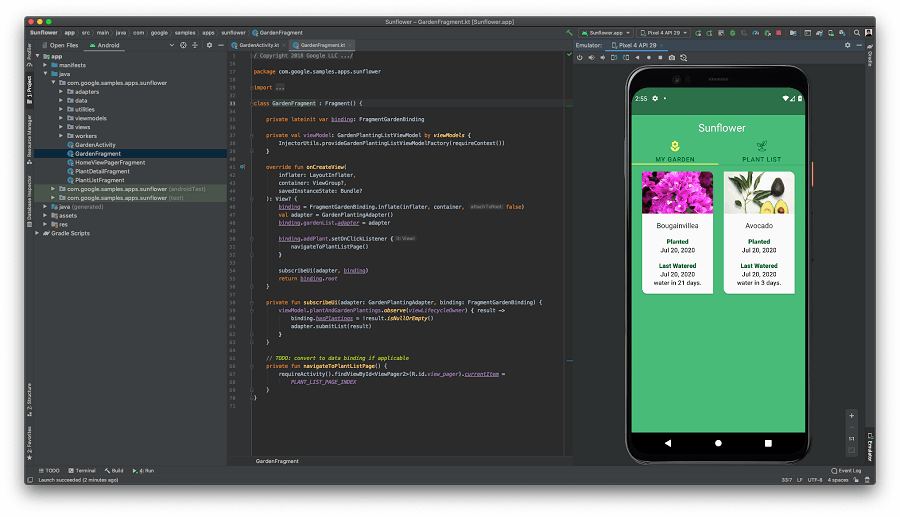Switch to Open Files tab in Project panel
900x517 pixels.
pyautogui.click(x=60, y=45)
